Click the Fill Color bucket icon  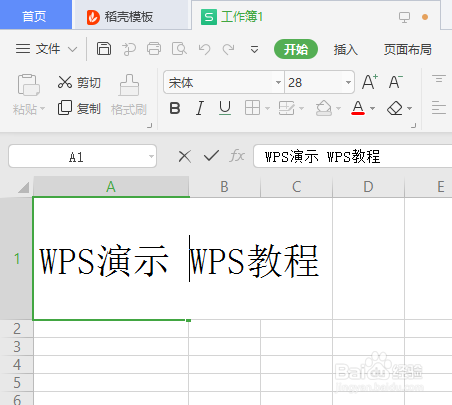click(x=324, y=108)
